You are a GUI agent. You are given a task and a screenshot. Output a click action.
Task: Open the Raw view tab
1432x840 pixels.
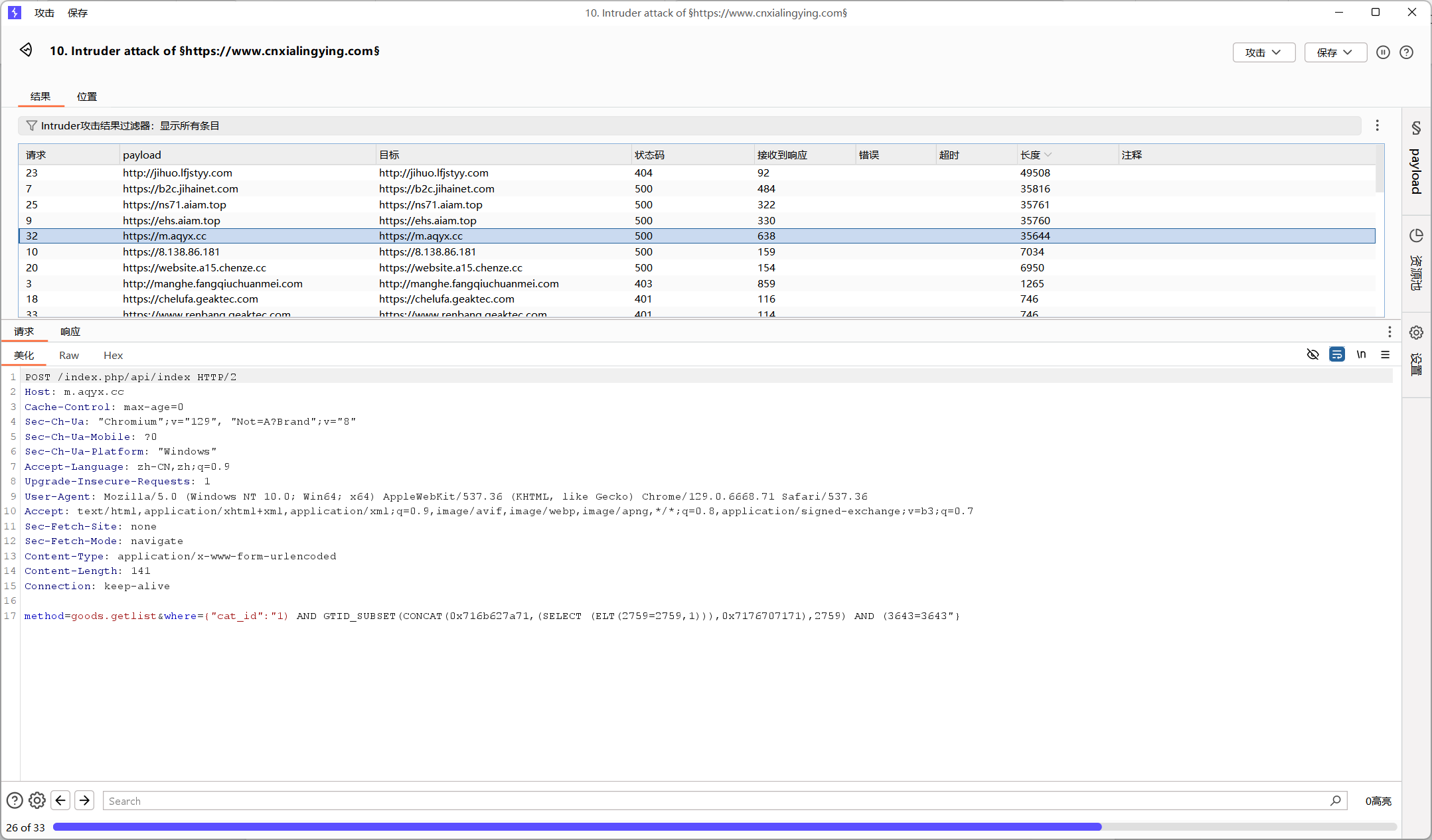[x=69, y=356]
